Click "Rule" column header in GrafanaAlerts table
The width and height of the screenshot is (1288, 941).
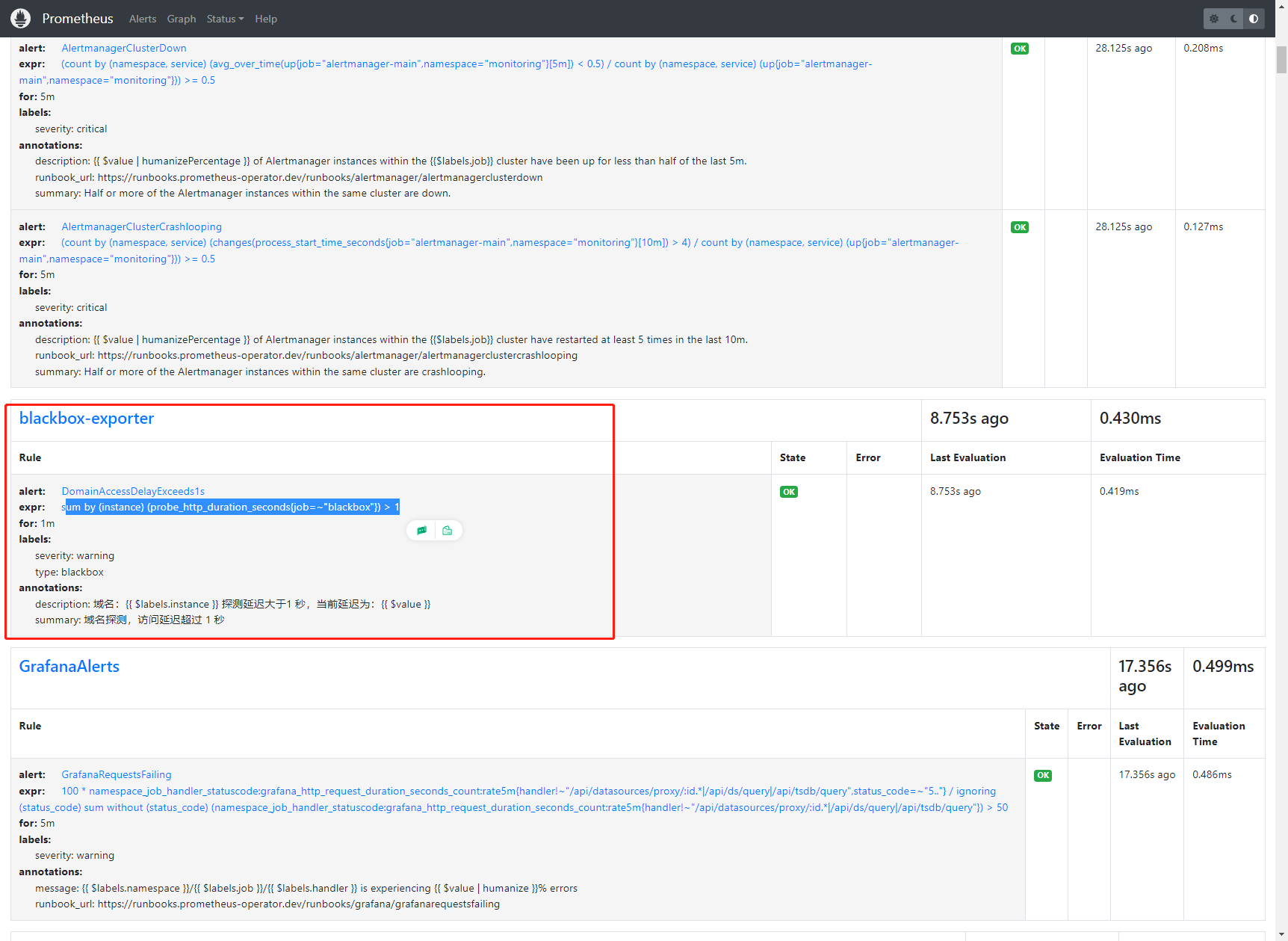(x=30, y=726)
